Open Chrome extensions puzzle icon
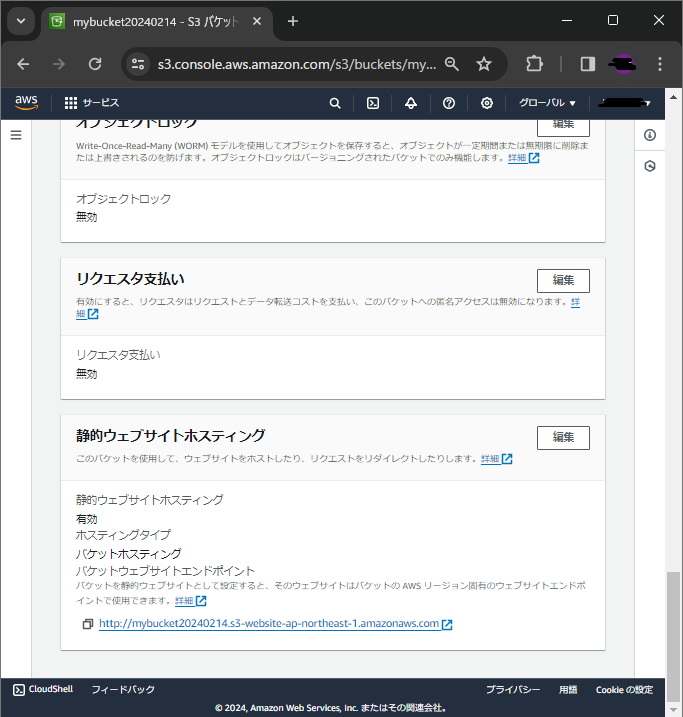 (534, 64)
